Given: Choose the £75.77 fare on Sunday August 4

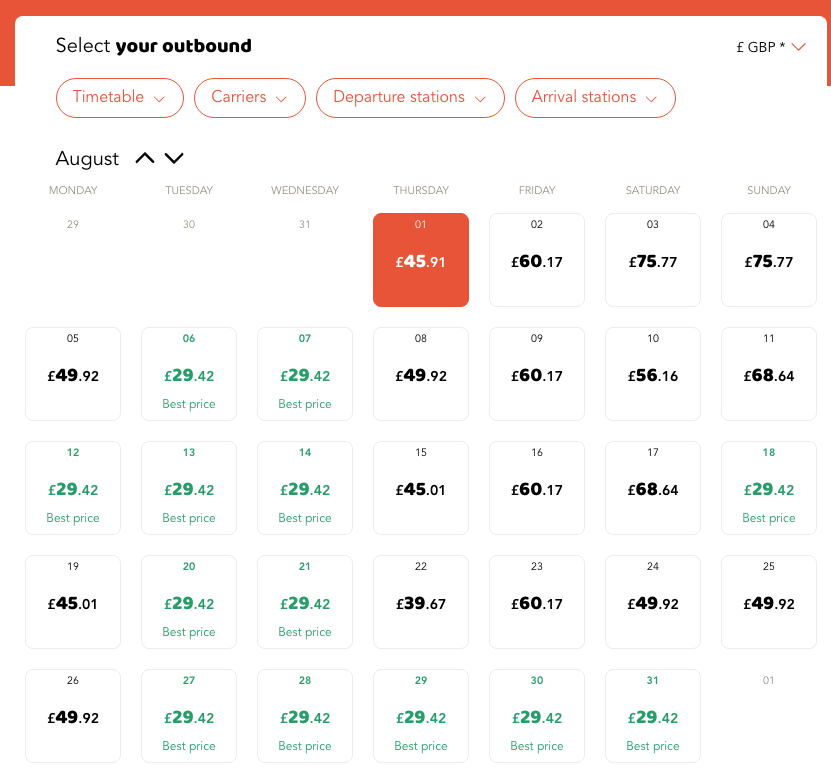Looking at the screenshot, I should [x=769, y=260].
